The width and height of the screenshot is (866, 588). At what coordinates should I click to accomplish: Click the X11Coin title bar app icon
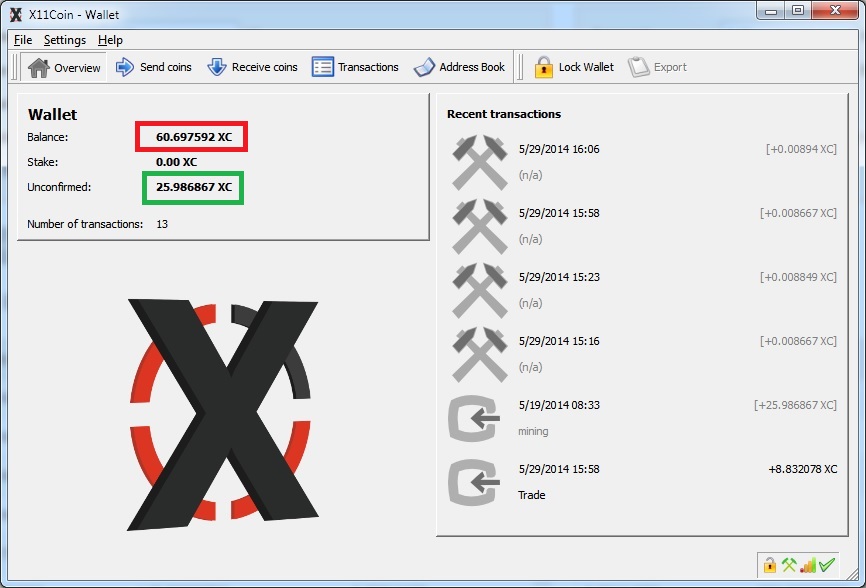tap(16, 14)
